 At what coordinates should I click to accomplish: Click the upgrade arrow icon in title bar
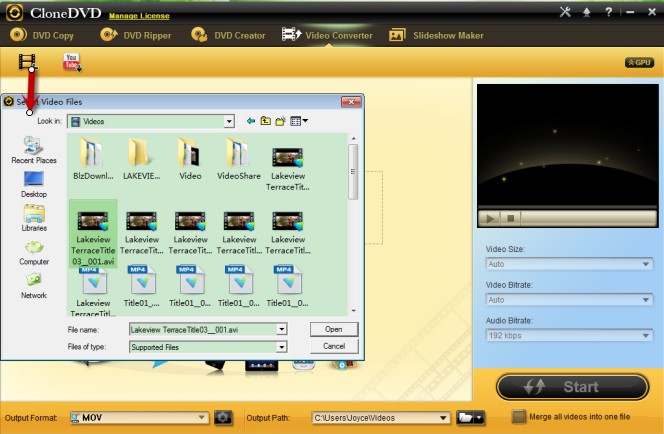(587, 12)
